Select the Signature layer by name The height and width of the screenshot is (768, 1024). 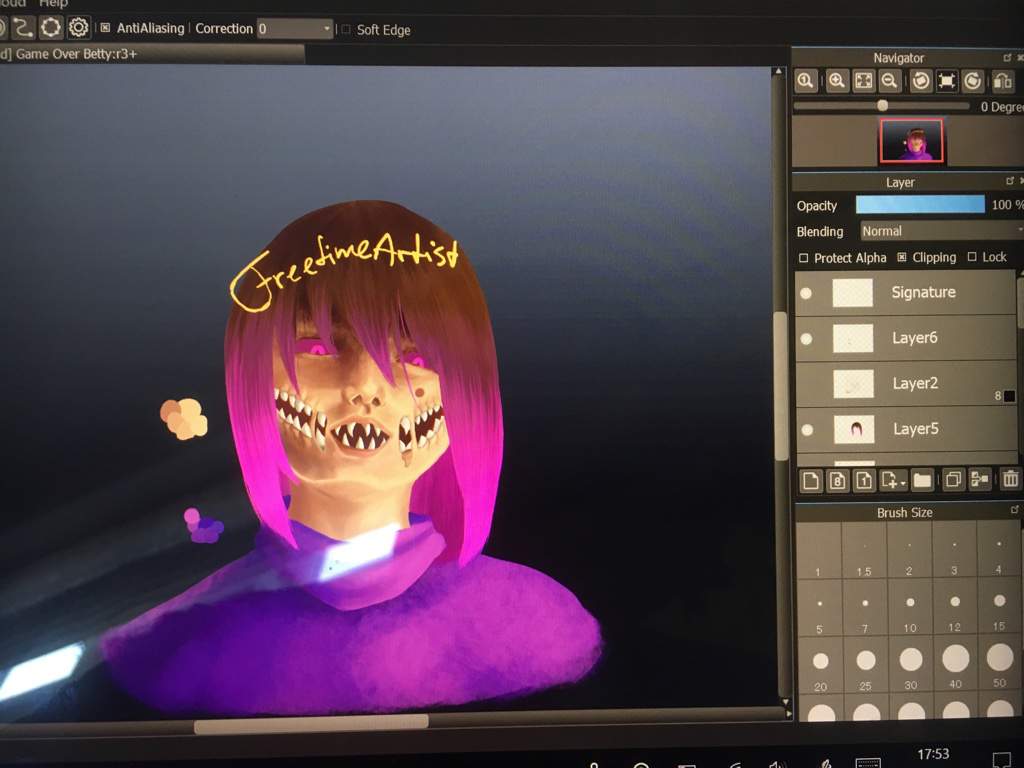pos(923,292)
